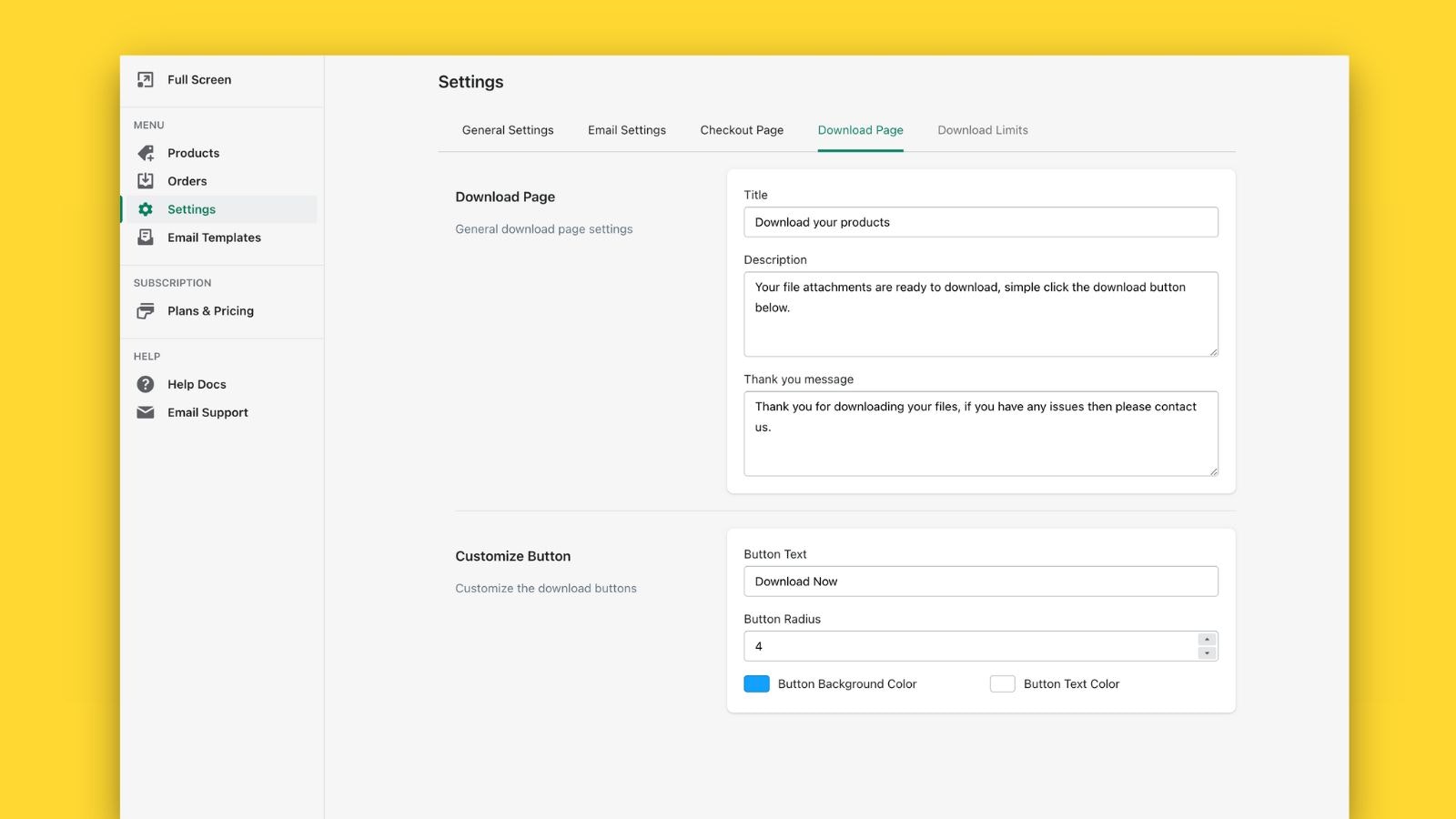Click the Plans & Pricing card icon
The image size is (1456, 819).
(146, 311)
